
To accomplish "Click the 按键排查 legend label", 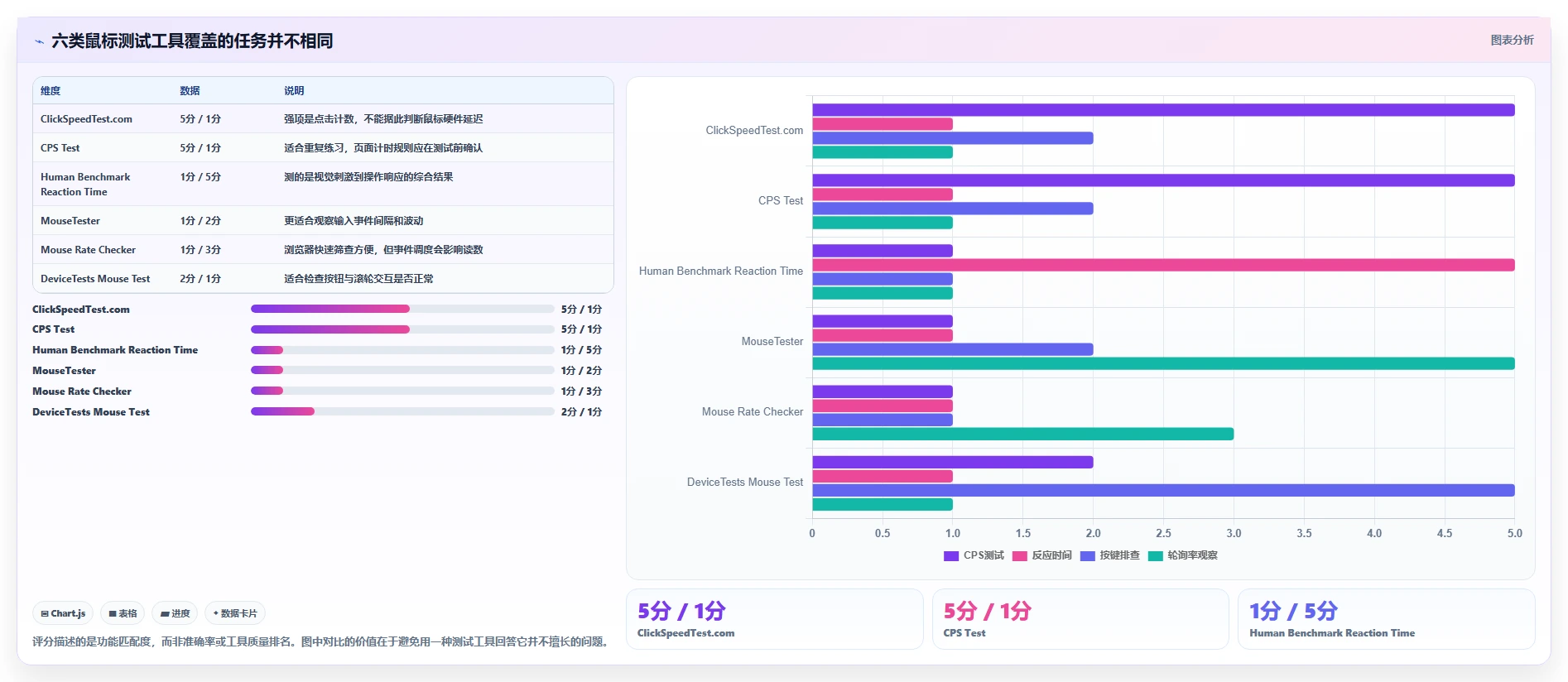I will click(x=1119, y=556).
